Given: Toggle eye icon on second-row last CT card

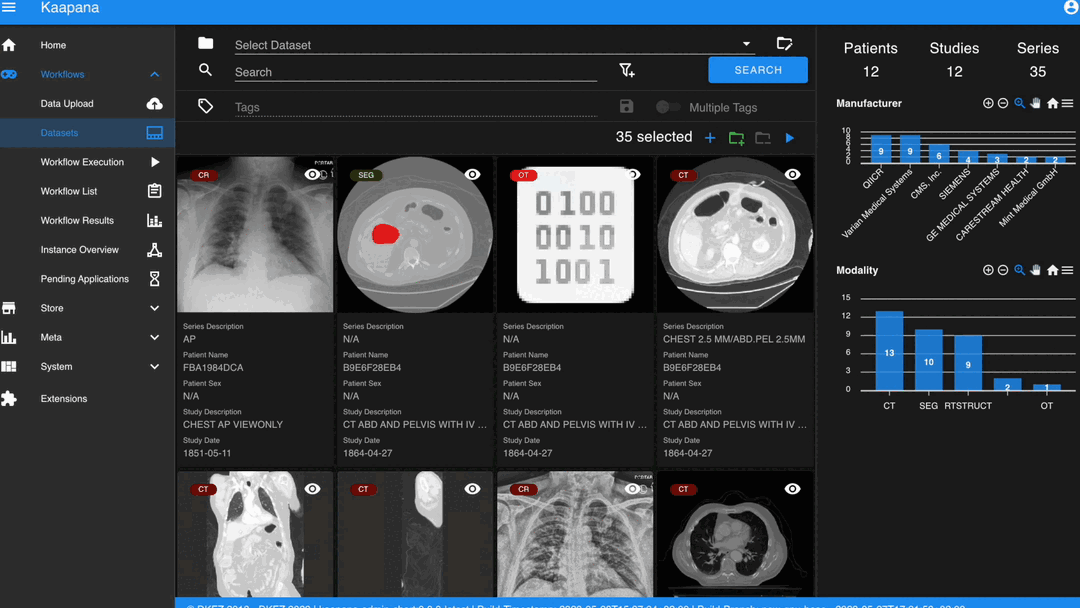Looking at the screenshot, I should pyautogui.click(x=793, y=489).
